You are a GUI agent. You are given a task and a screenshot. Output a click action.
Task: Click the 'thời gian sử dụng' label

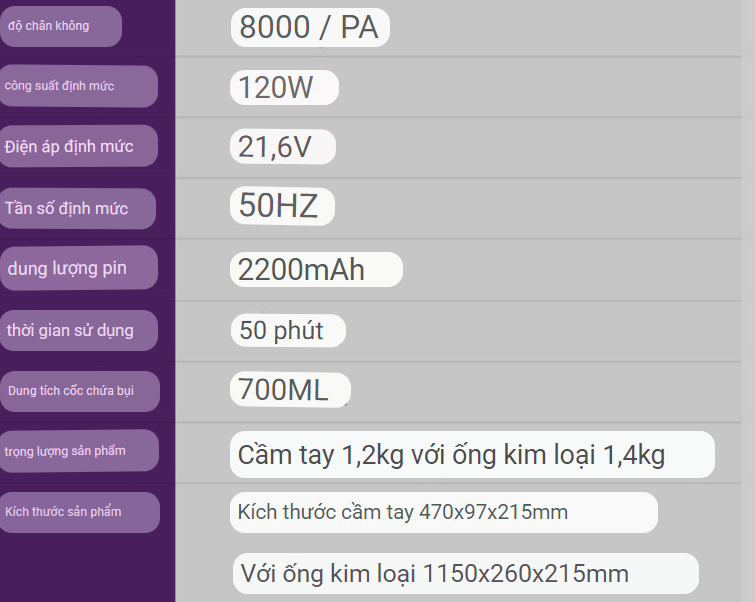tap(78, 330)
